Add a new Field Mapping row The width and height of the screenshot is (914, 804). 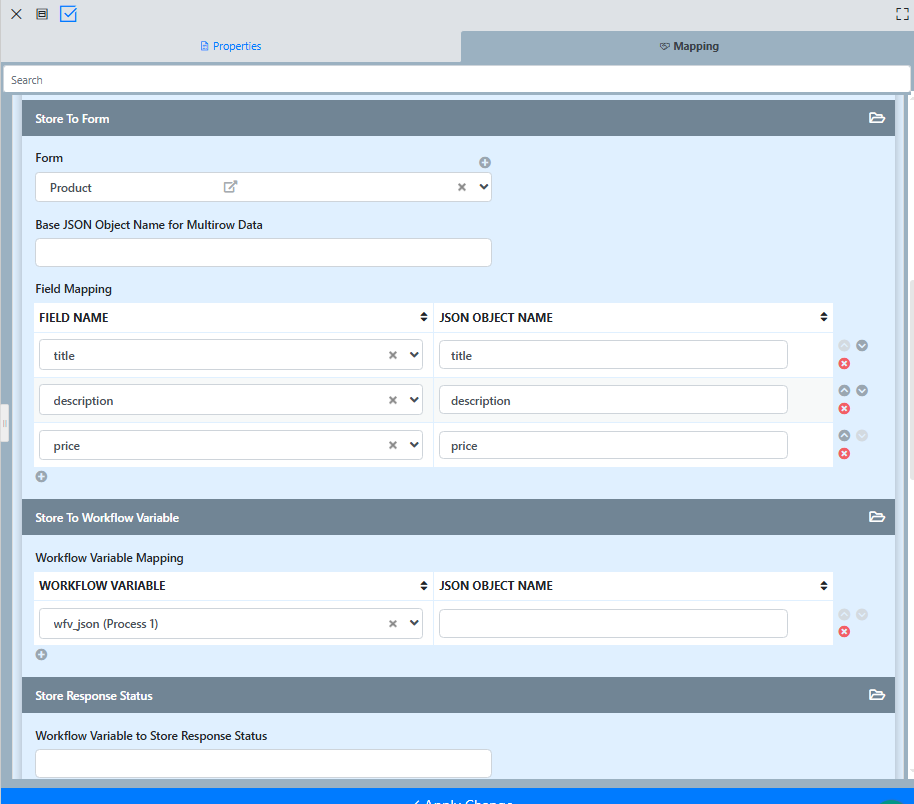[x=41, y=477]
